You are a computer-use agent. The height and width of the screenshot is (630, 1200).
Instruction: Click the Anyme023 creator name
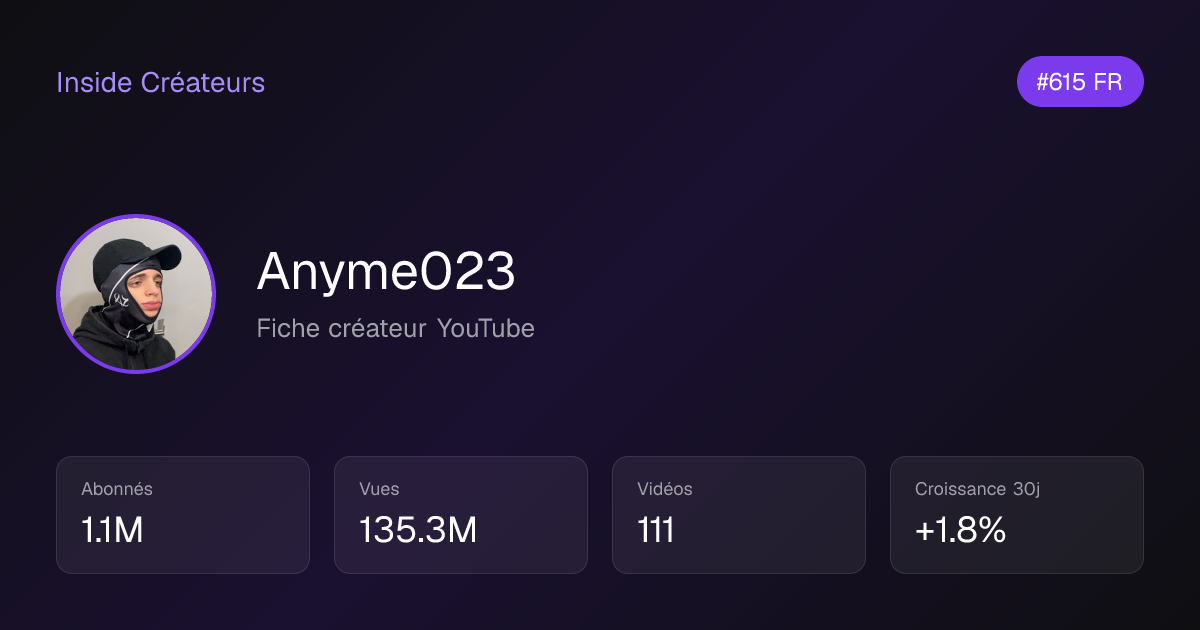[386, 271]
